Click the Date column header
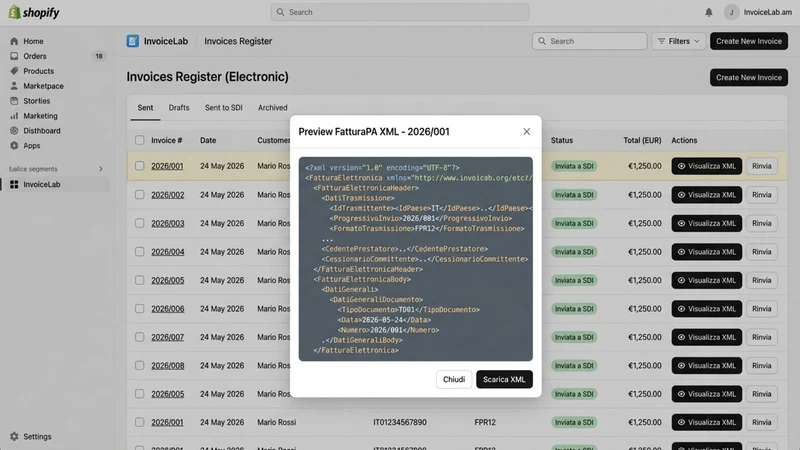This screenshot has width=800, height=450. click(x=208, y=140)
